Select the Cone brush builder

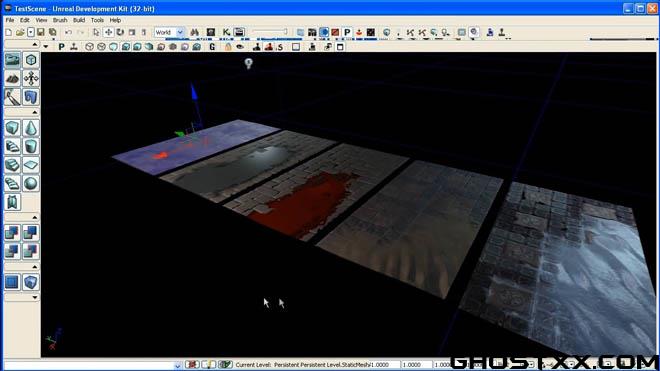click(x=31, y=128)
